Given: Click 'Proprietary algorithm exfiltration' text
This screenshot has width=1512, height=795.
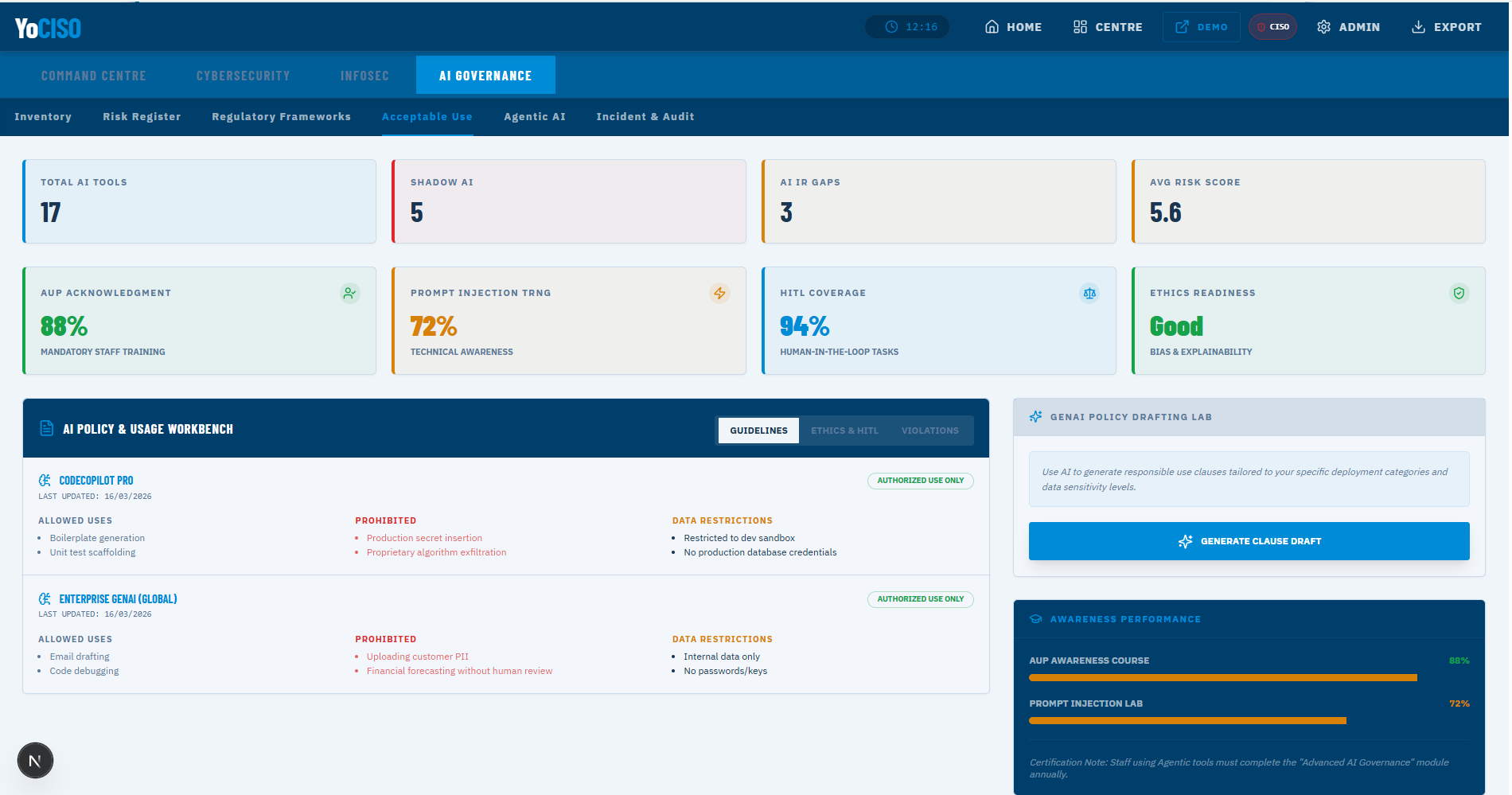Looking at the screenshot, I should (436, 552).
